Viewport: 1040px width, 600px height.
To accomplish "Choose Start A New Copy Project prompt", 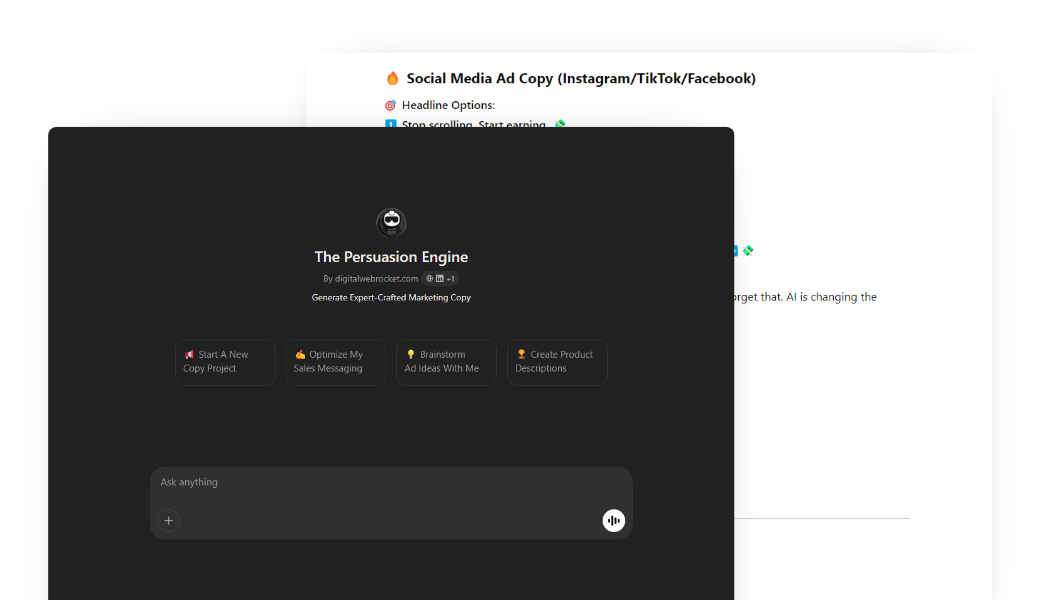I will (225, 362).
